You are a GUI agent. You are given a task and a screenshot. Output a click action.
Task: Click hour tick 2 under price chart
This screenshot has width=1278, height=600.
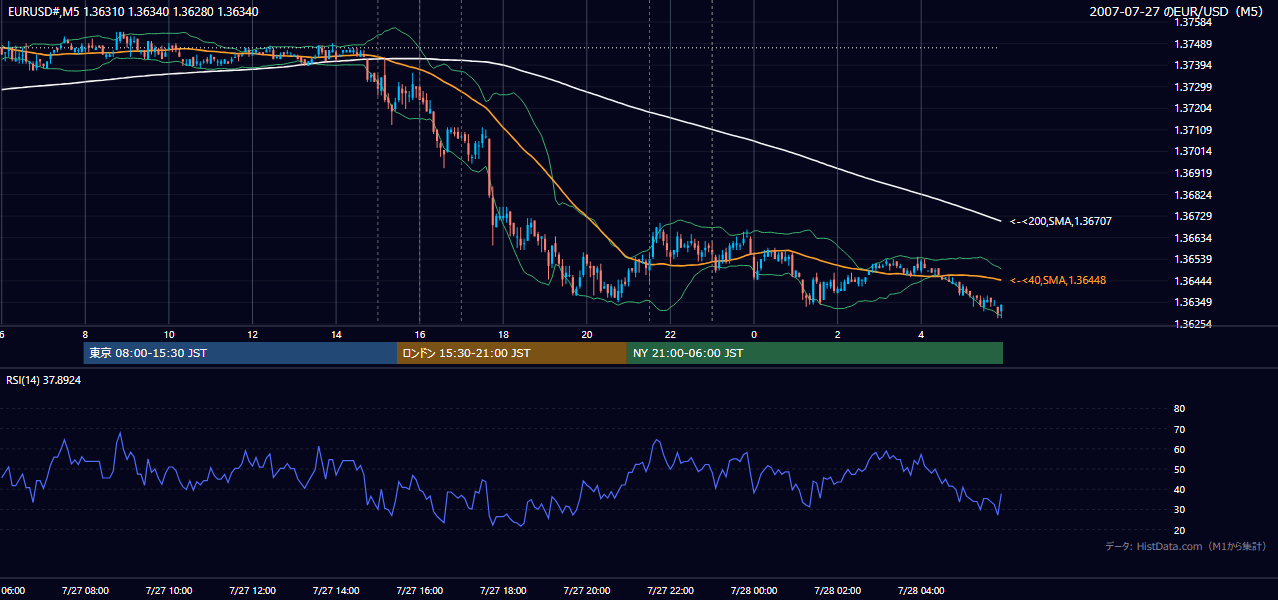coord(837,335)
